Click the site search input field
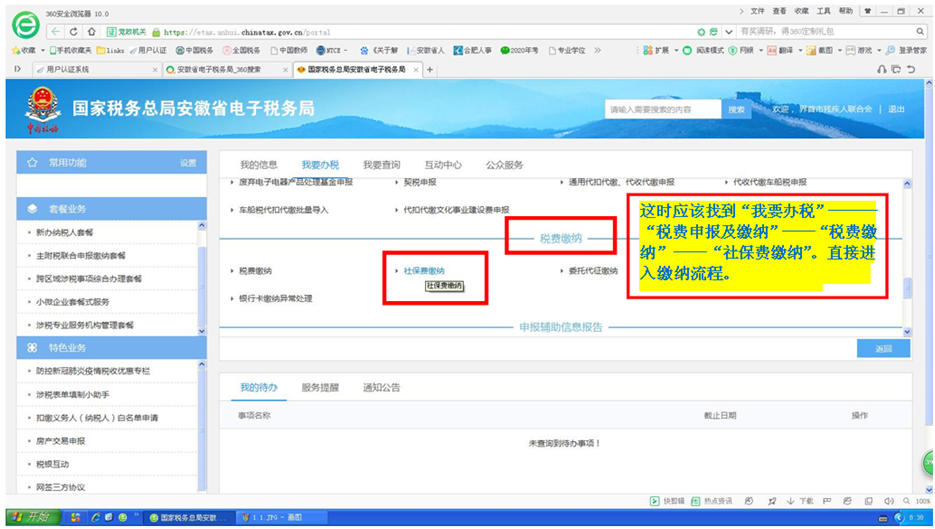The width and height of the screenshot is (935, 529). pos(662,110)
